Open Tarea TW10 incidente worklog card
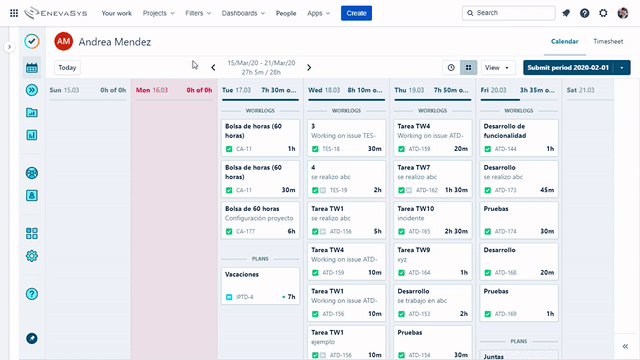Viewport: 640px width, 360px height. pos(433,220)
